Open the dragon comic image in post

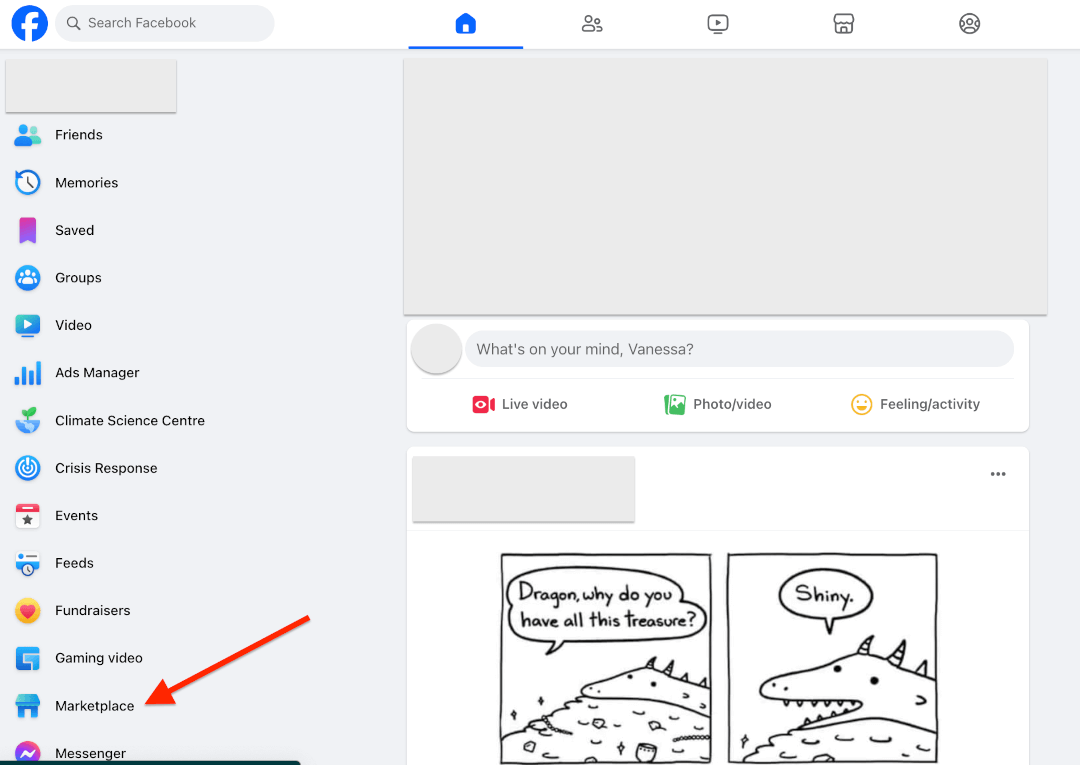[718, 658]
